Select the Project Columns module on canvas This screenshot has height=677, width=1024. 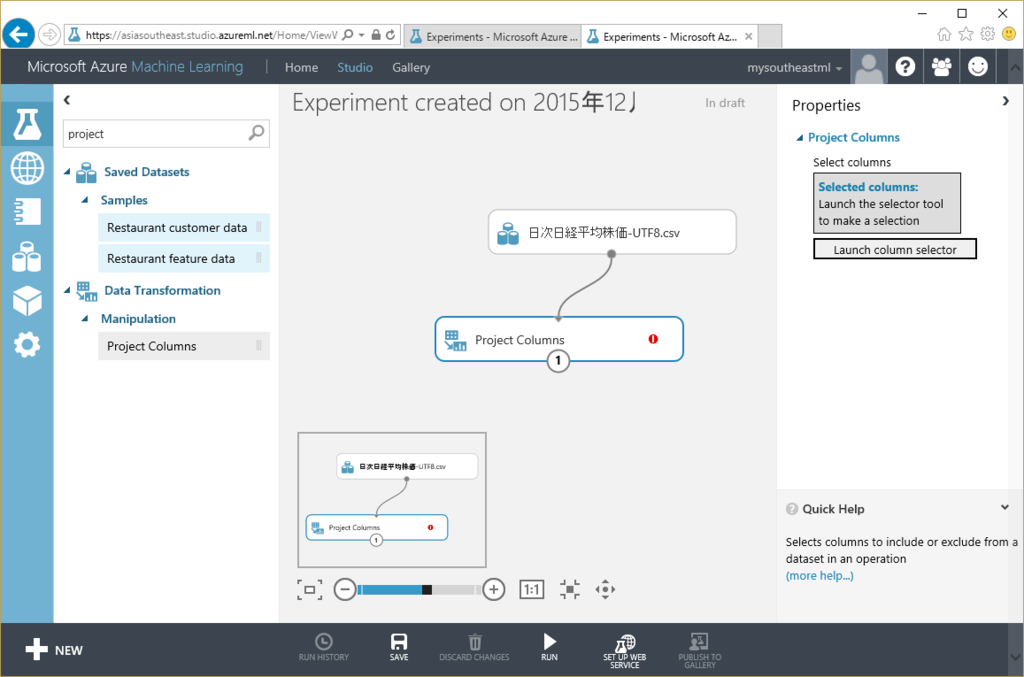(559, 339)
